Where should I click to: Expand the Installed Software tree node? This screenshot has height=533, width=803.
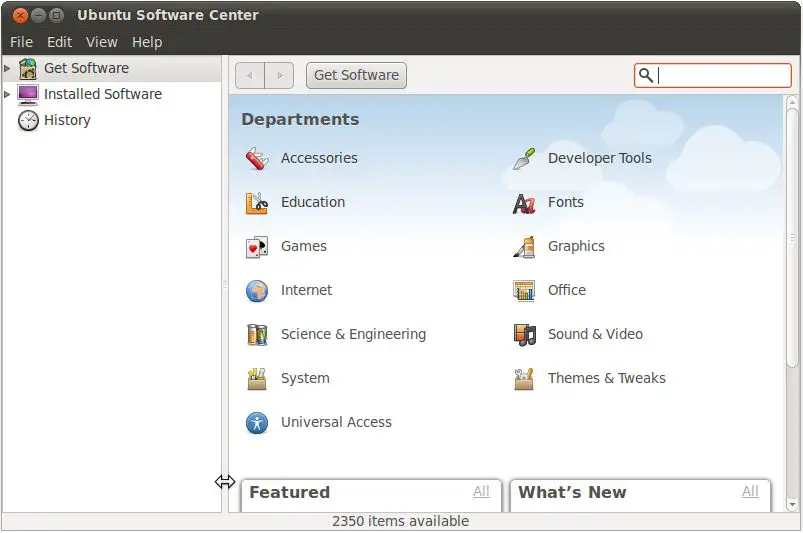[8, 94]
